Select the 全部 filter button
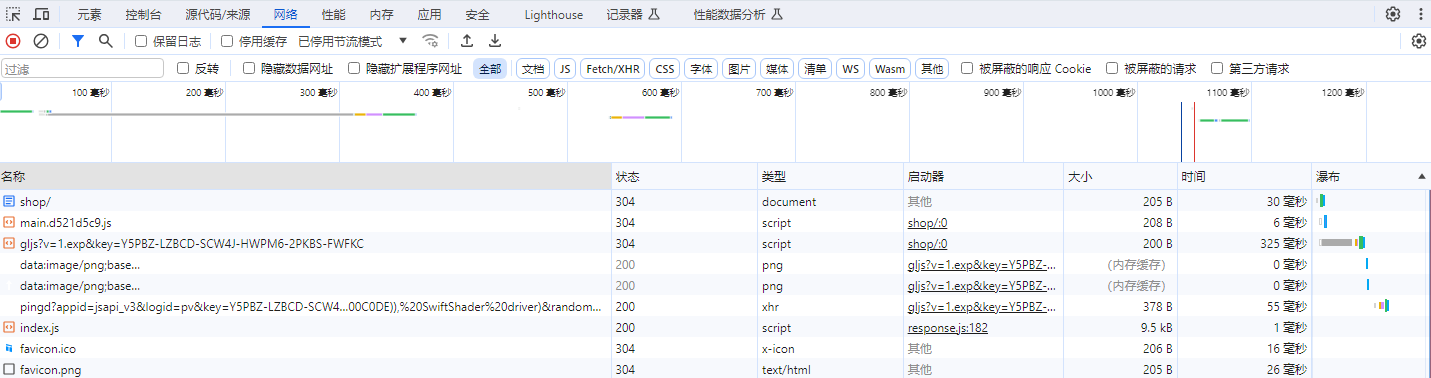Image resolution: width=1431 pixels, height=378 pixels. coord(490,68)
